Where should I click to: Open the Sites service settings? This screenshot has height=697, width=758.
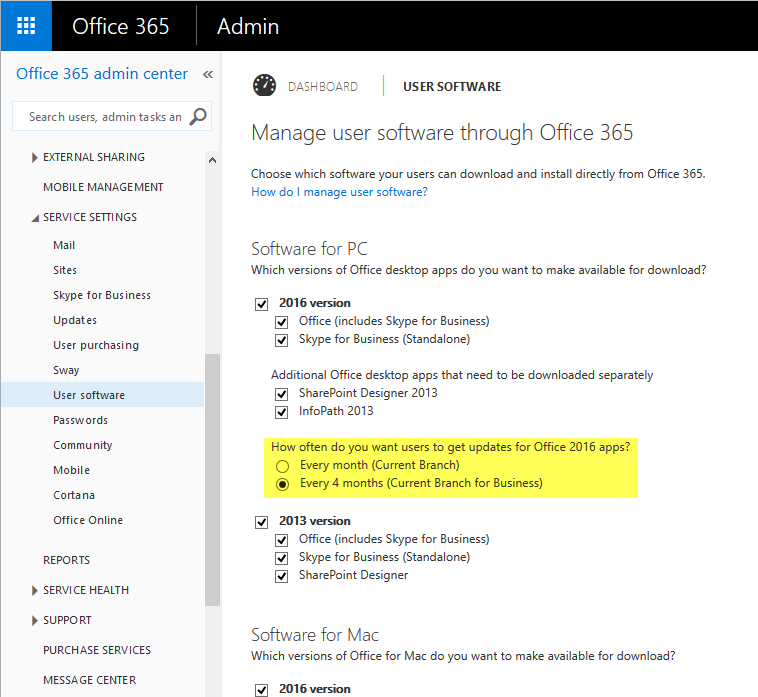click(65, 270)
